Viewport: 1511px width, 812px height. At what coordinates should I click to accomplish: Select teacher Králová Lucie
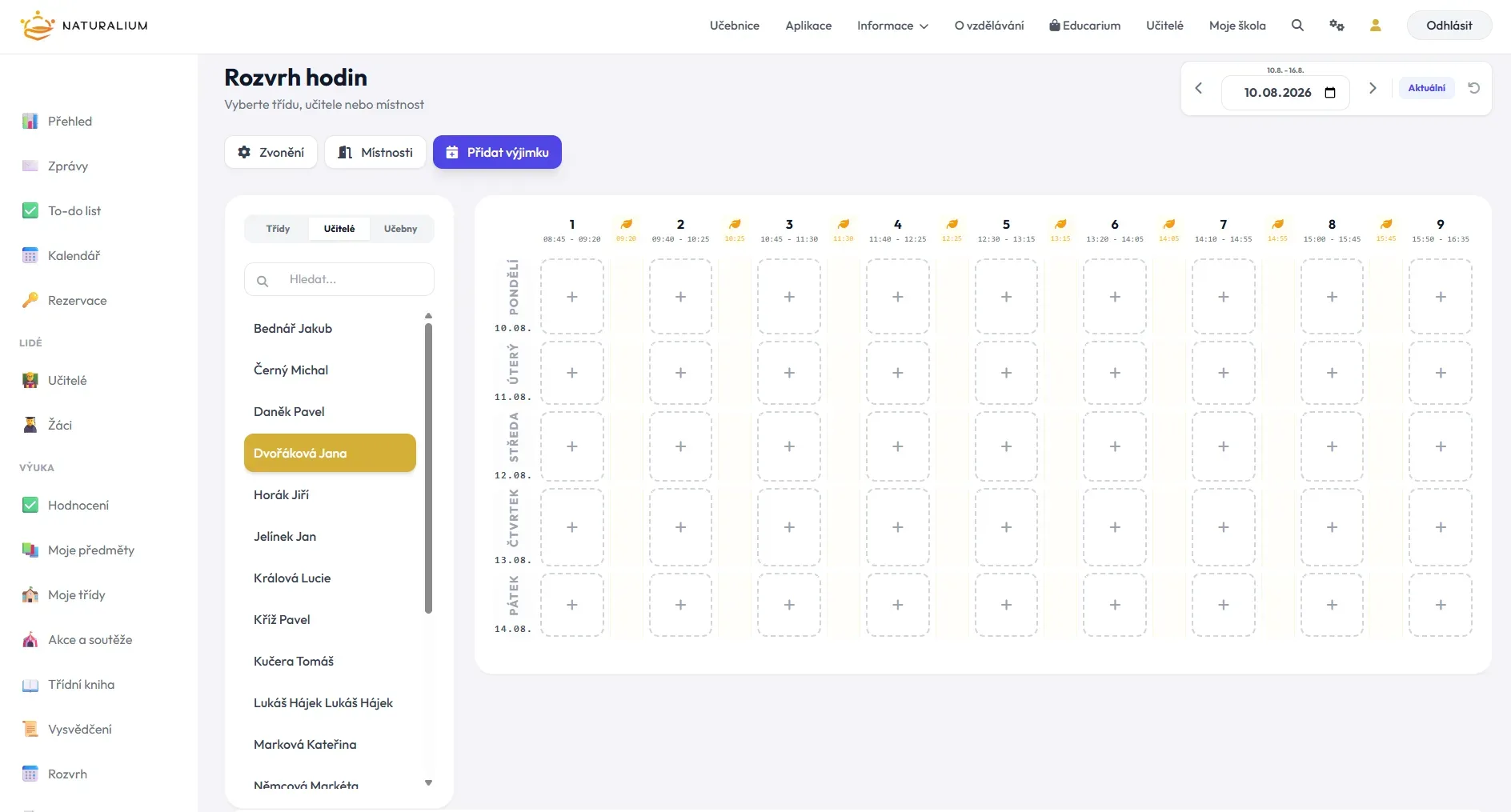click(x=330, y=578)
